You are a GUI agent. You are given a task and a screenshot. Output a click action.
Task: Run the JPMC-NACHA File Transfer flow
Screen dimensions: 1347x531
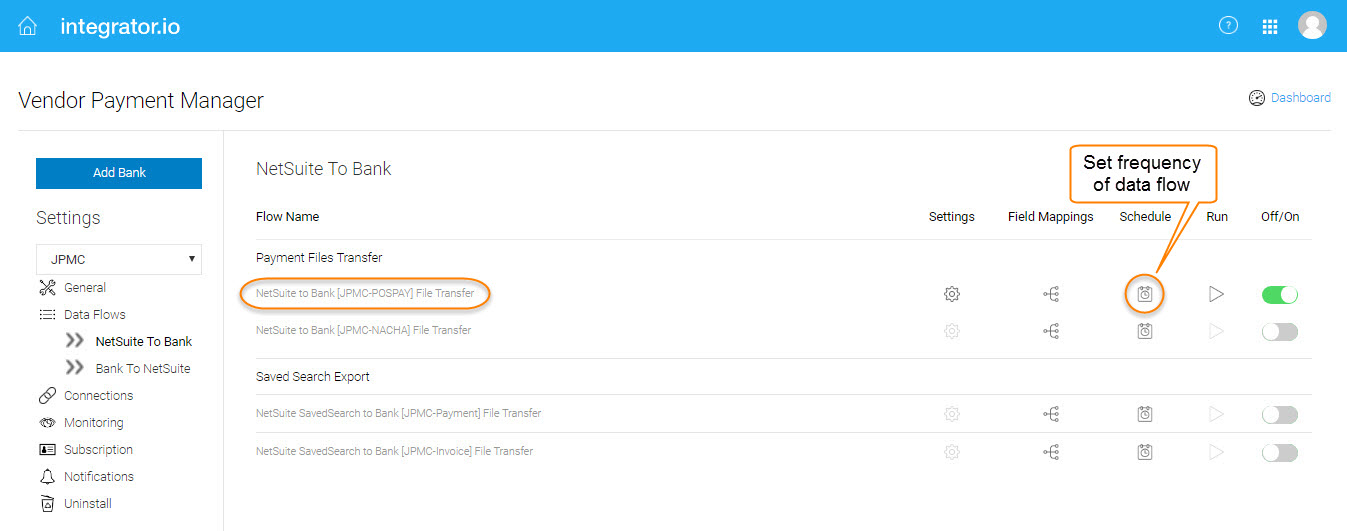(1216, 331)
